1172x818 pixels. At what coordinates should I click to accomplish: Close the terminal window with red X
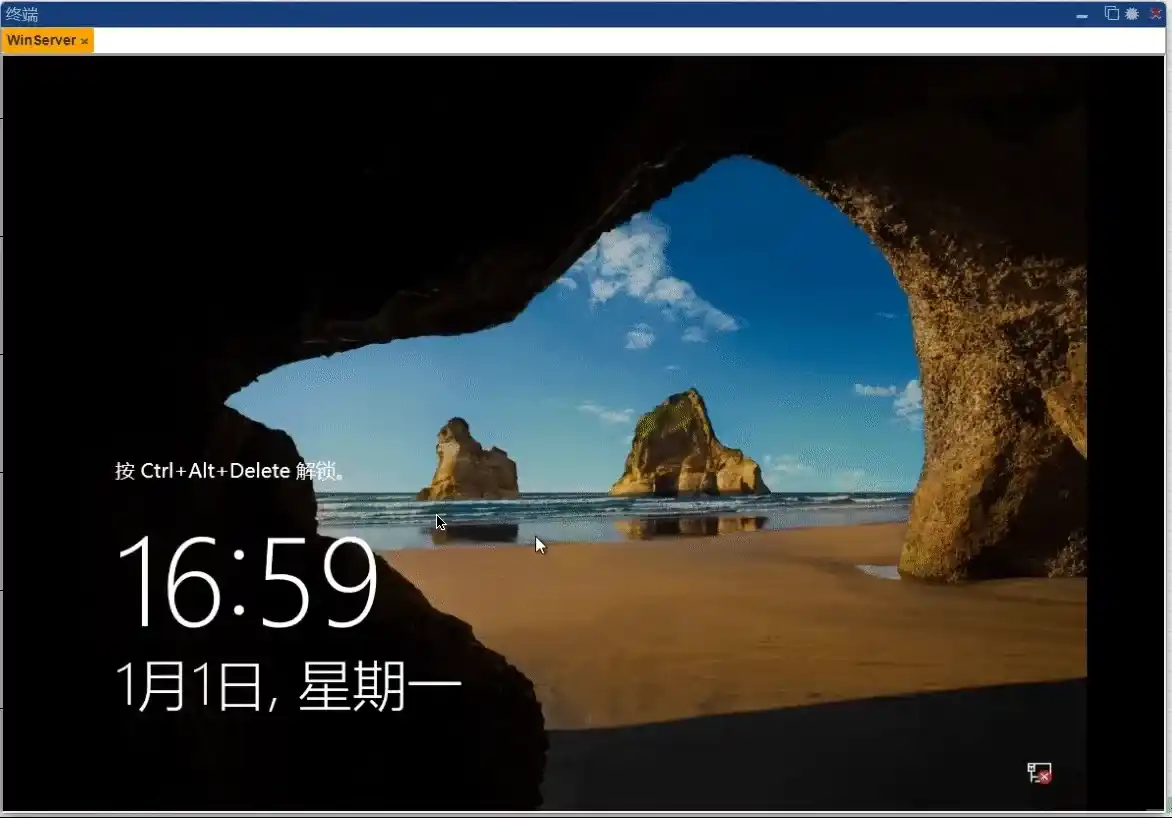[x=1156, y=13]
